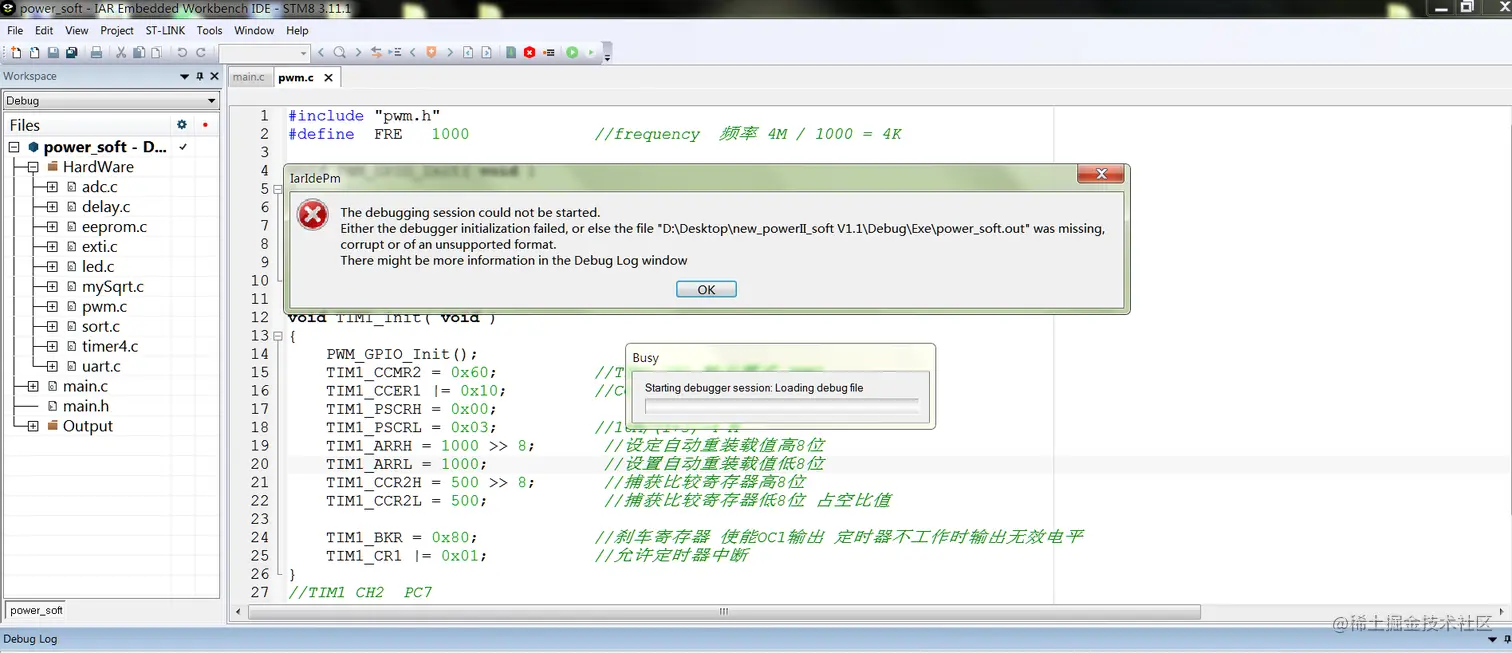This screenshot has width=1512, height=653.
Task: Click the Open file toolbar icon
Action: [x=34, y=52]
